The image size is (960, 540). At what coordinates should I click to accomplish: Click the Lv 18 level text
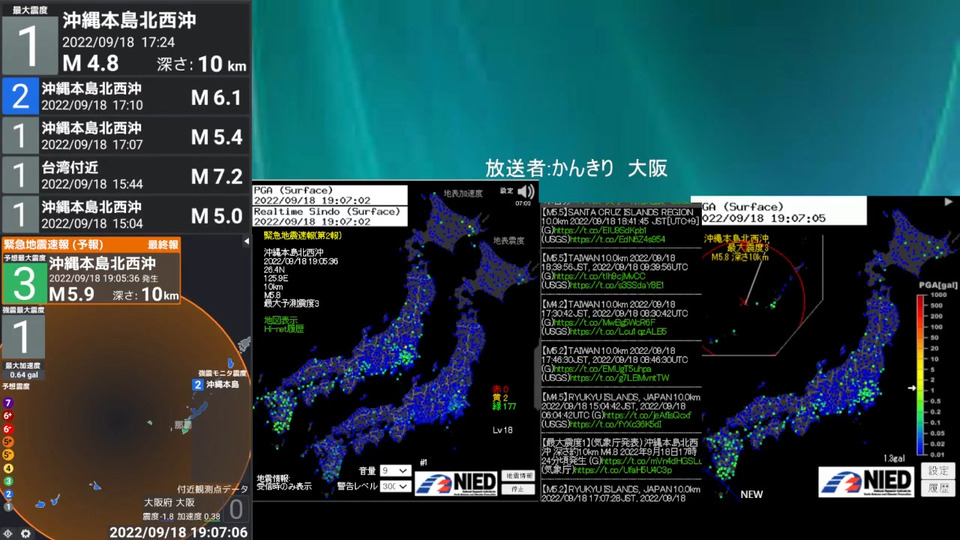pyautogui.click(x=503, y=430)
